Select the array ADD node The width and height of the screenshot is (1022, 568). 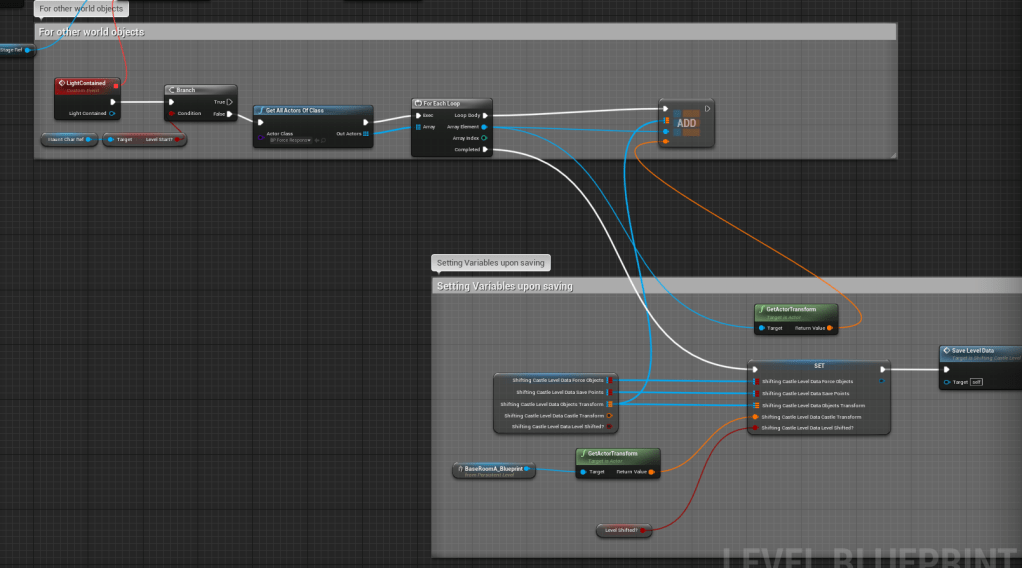[x=686, y=124]
